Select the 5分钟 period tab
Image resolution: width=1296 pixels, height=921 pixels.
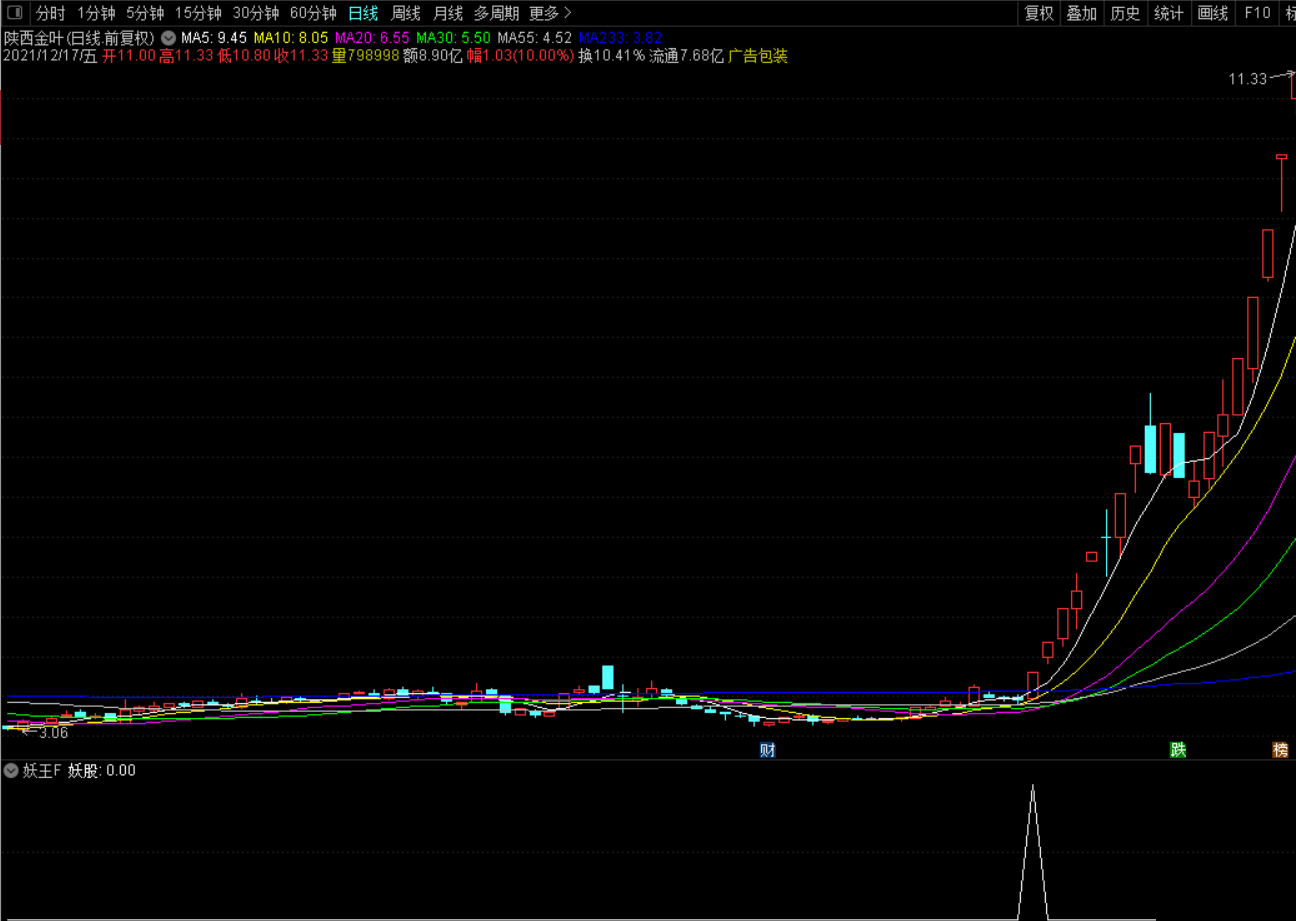coord(145,13)
